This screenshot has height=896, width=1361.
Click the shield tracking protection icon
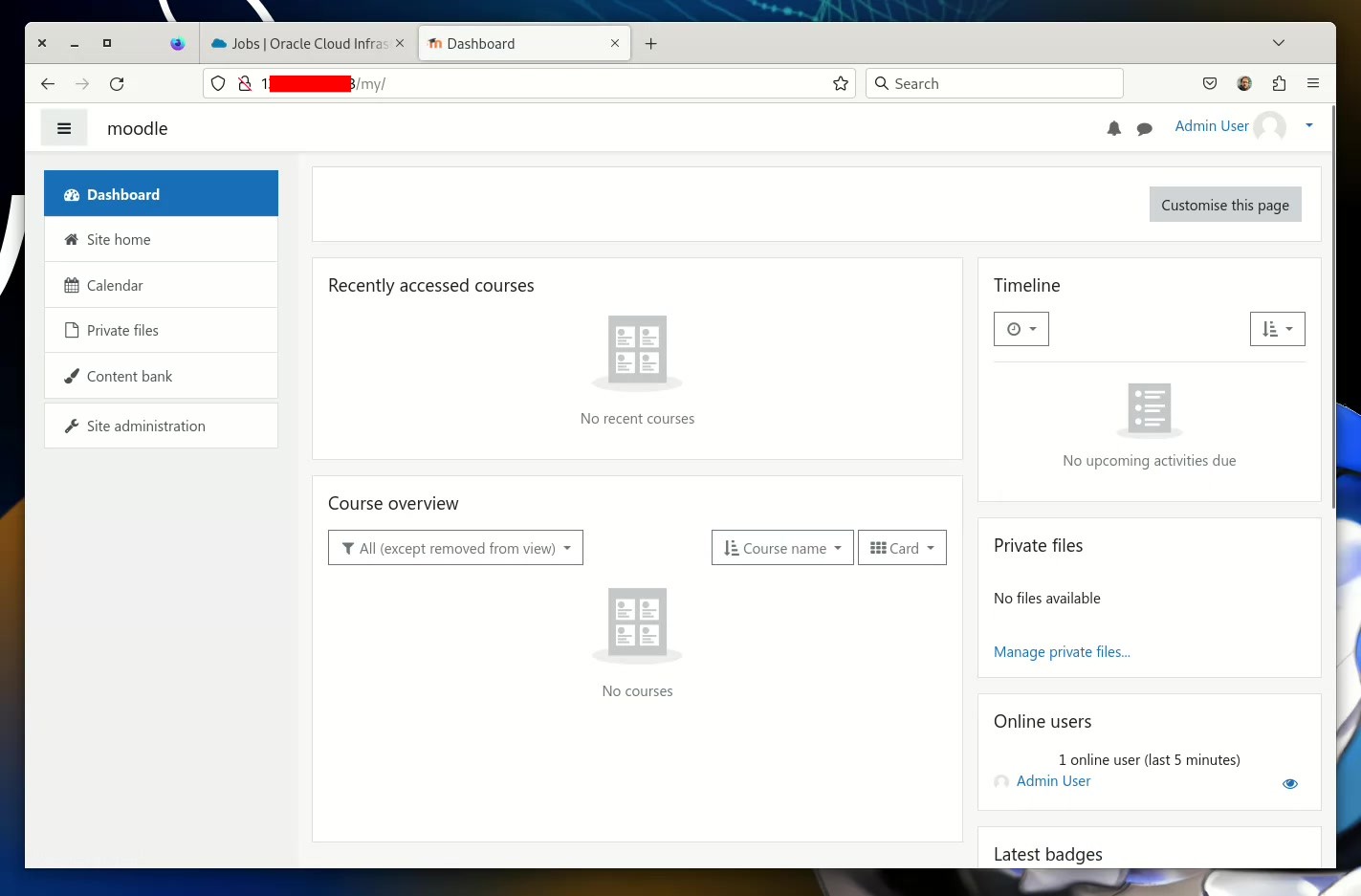point(218,83)
